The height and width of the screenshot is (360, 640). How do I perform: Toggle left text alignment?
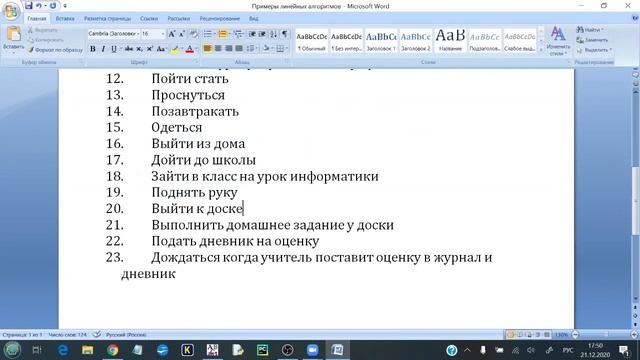207,49
